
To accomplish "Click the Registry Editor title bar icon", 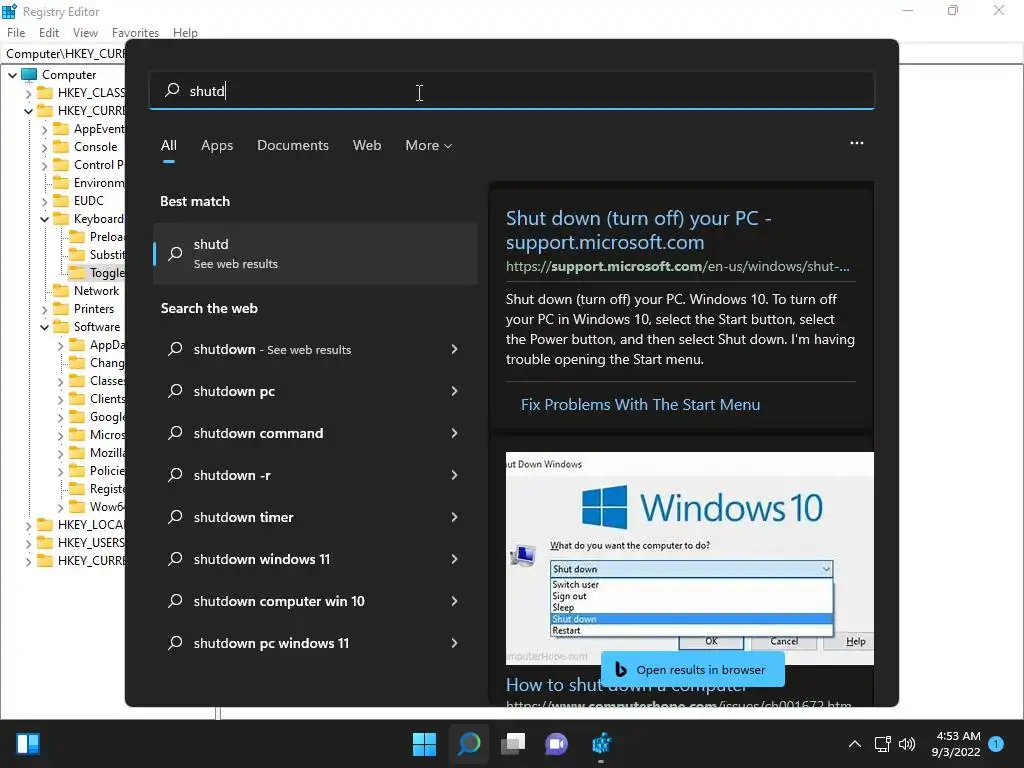I will (x=9, y=11).
